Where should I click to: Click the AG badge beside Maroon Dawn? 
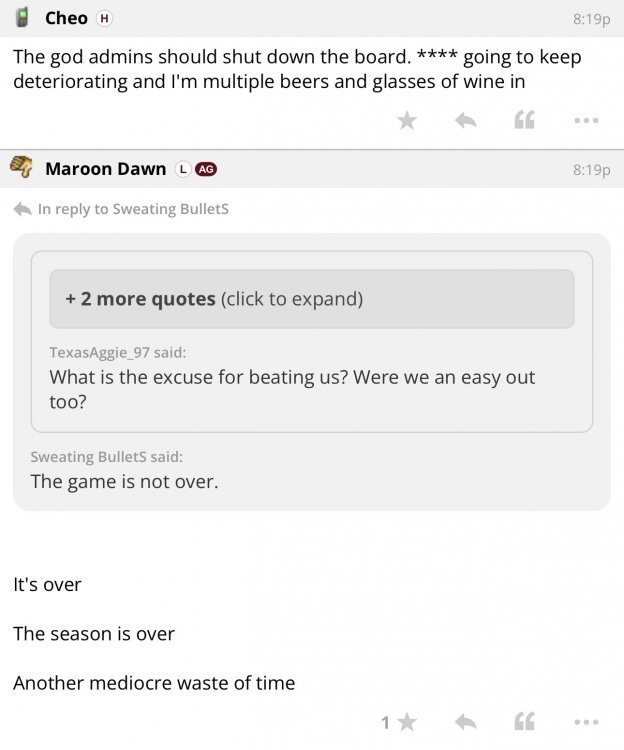(x=206, y=169)
